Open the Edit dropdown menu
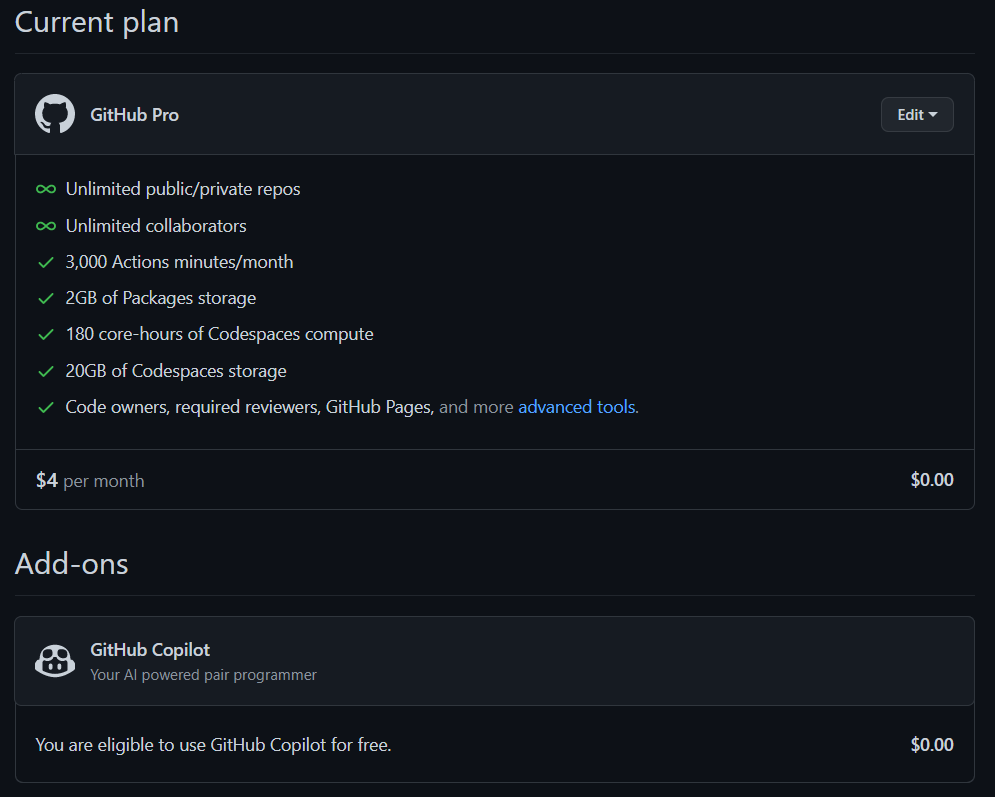Viewport: 995px width, 797px height. coord(916,114)
